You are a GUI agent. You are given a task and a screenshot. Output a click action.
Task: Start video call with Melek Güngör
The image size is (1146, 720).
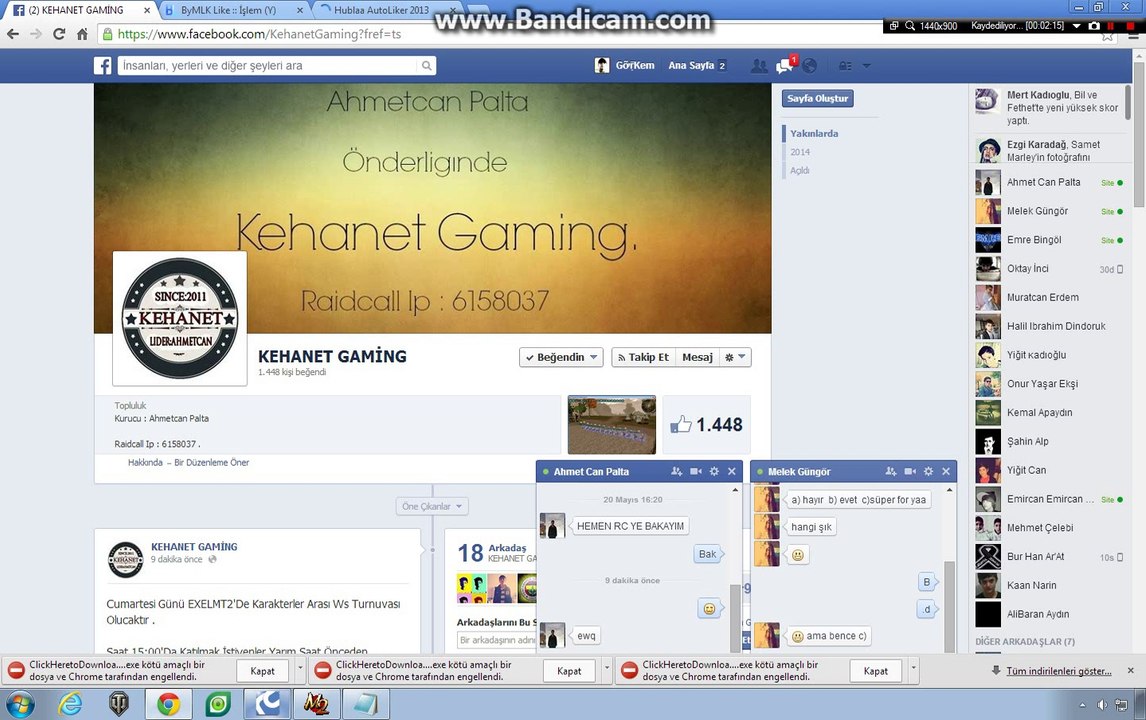click(910, 471)
